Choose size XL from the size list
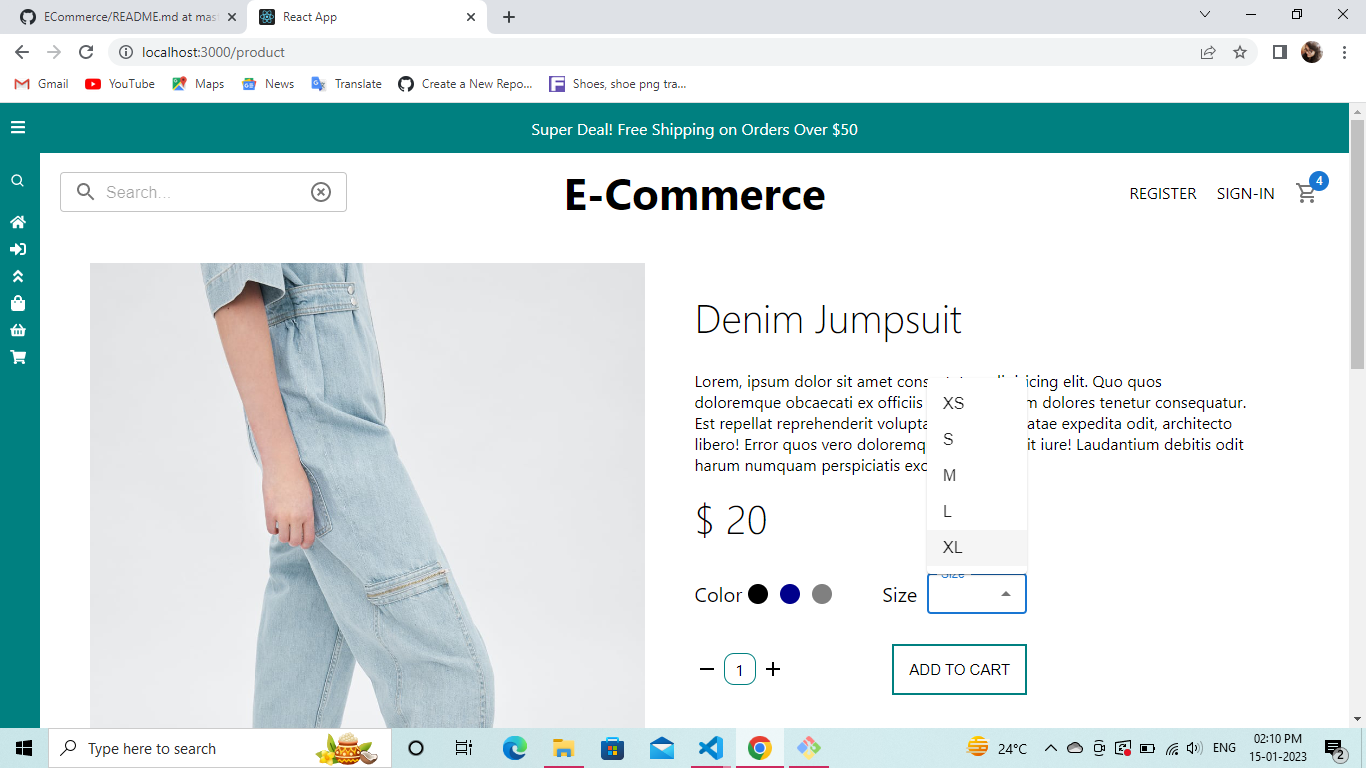The image size is (1366, 768). coord(952,547)
